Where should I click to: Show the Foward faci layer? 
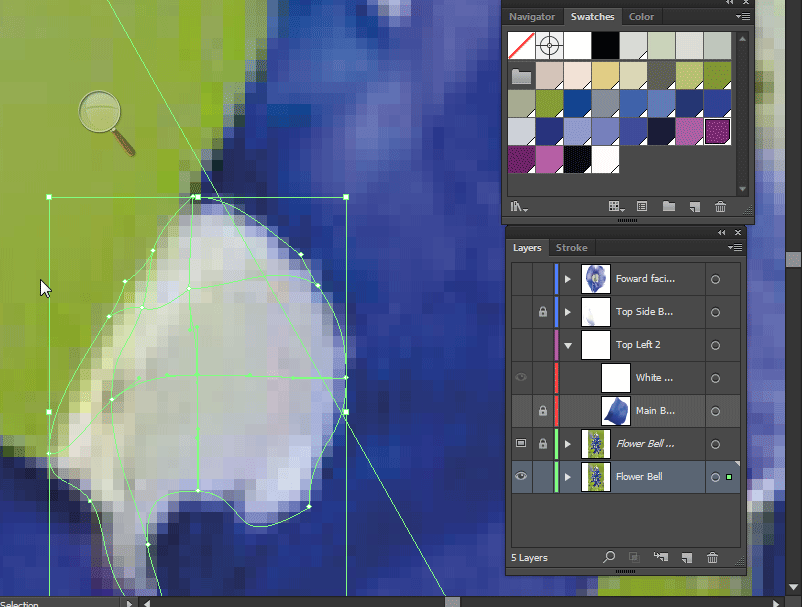[521, 279]
